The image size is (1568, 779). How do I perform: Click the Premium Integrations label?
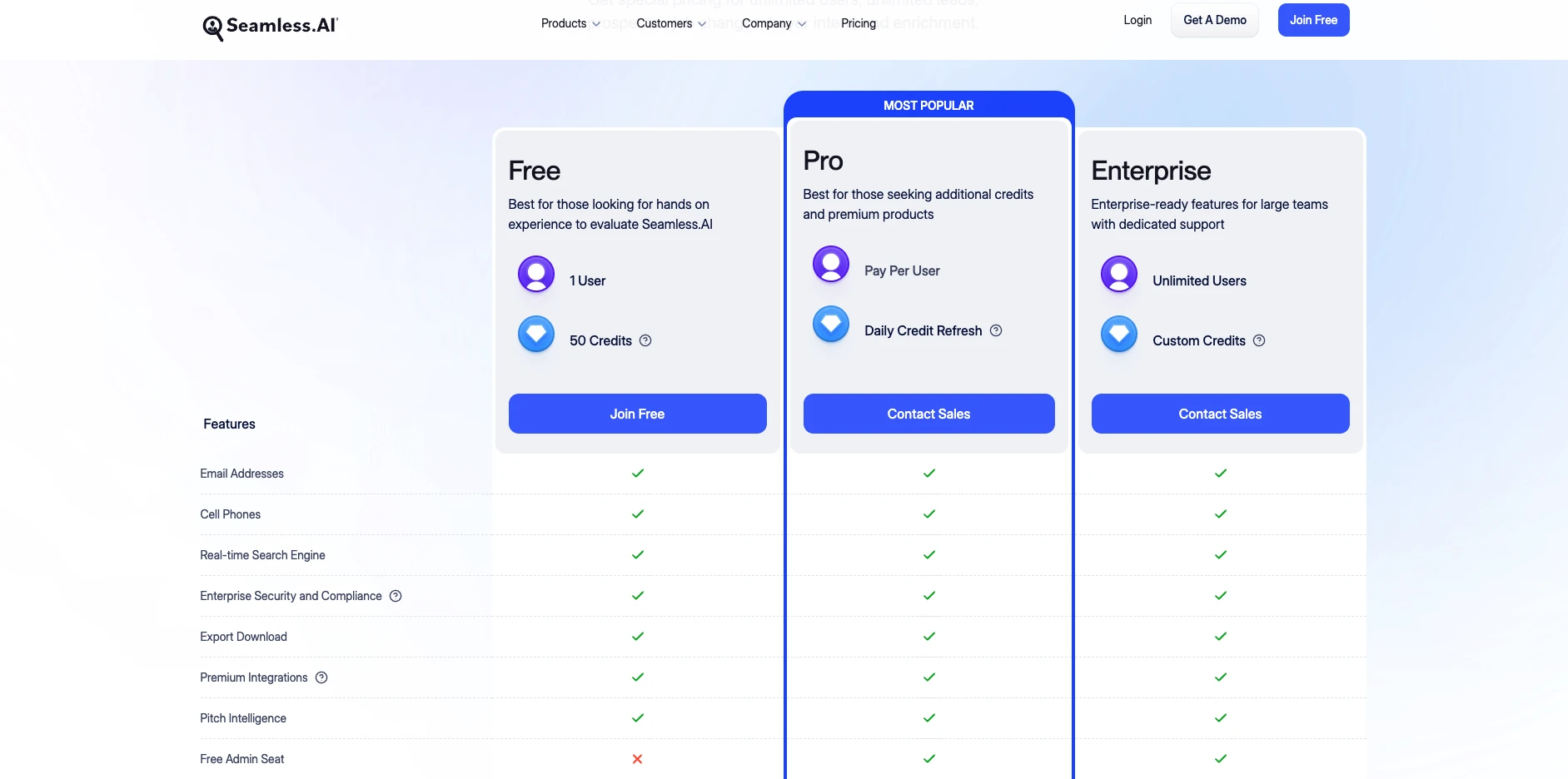[x=254, y=677]
